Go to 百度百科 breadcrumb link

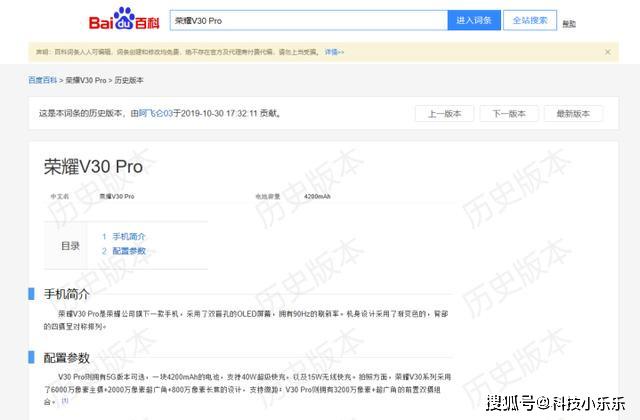(42, 80)
